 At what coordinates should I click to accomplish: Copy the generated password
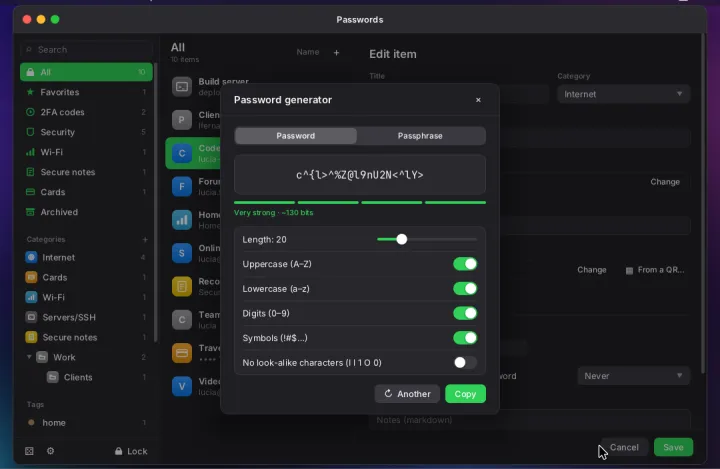[465, 394]
